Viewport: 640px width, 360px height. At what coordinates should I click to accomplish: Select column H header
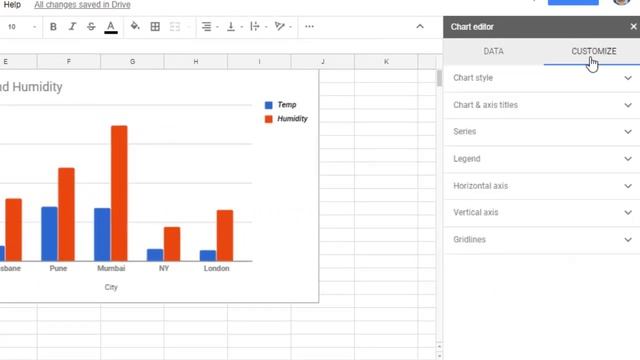[196, 62]
